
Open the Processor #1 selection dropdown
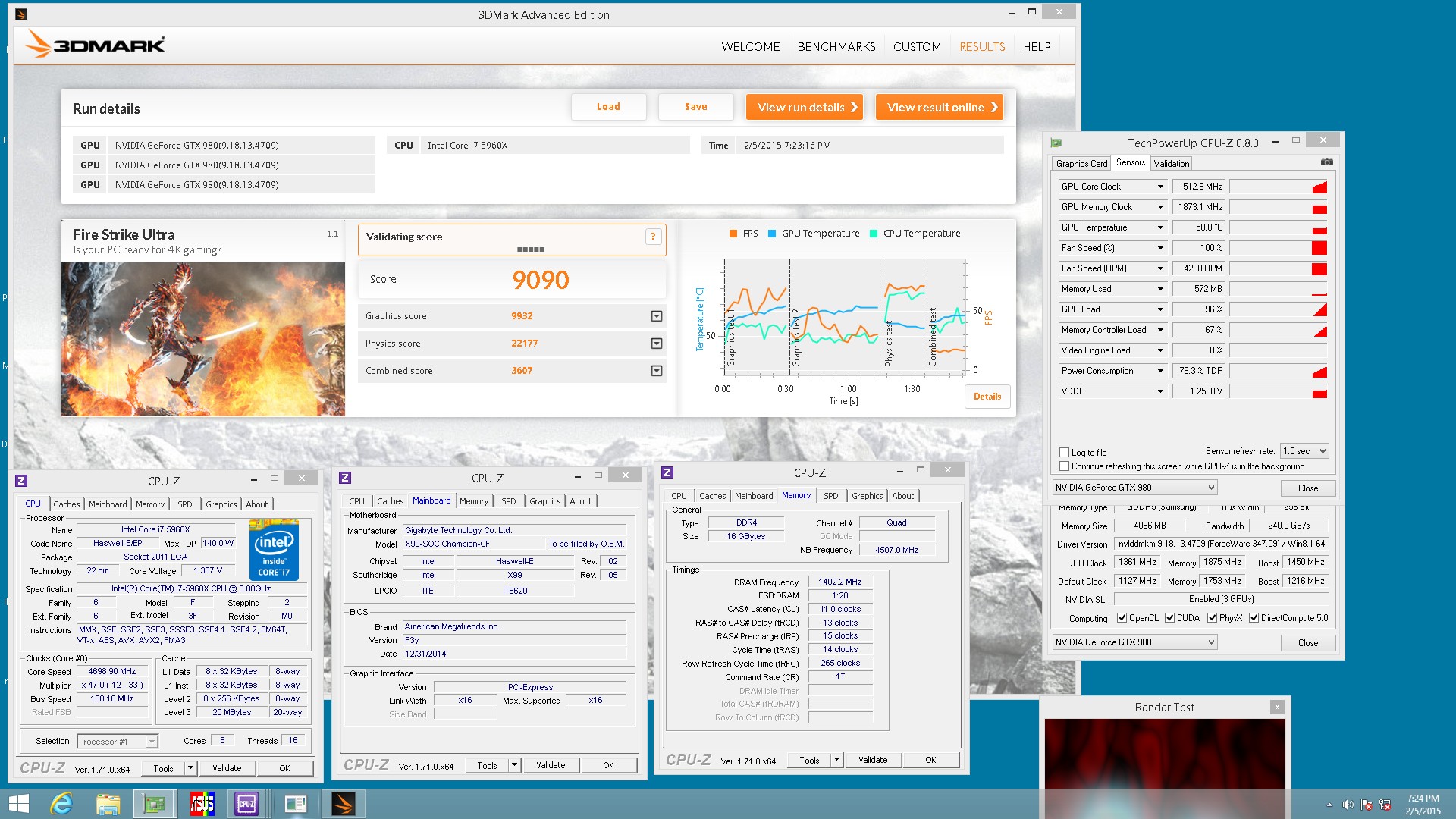pos(118,742)
